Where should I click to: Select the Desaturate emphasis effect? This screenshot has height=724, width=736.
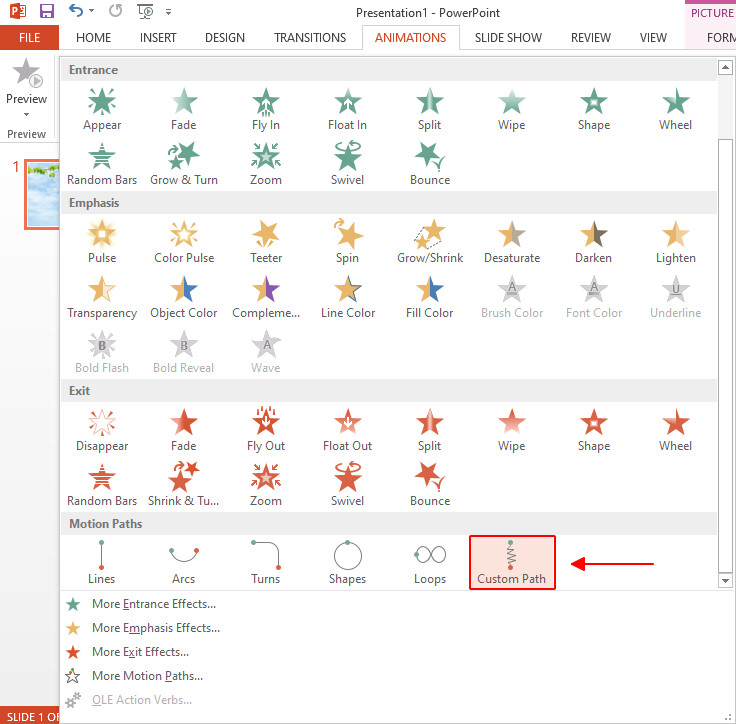[512, 242]
